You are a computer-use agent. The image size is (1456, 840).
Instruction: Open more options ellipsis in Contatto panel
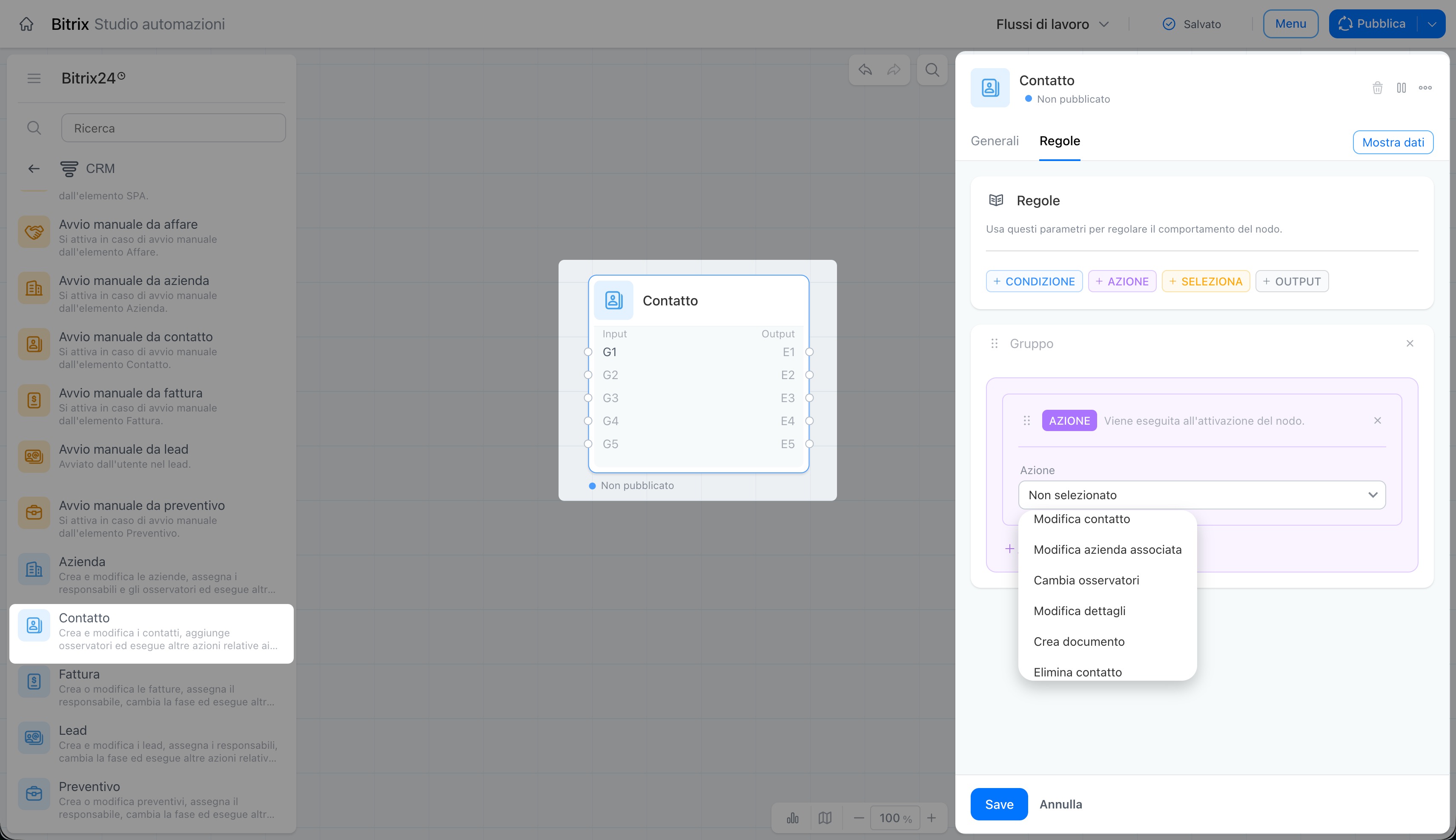pos(1425,88)
